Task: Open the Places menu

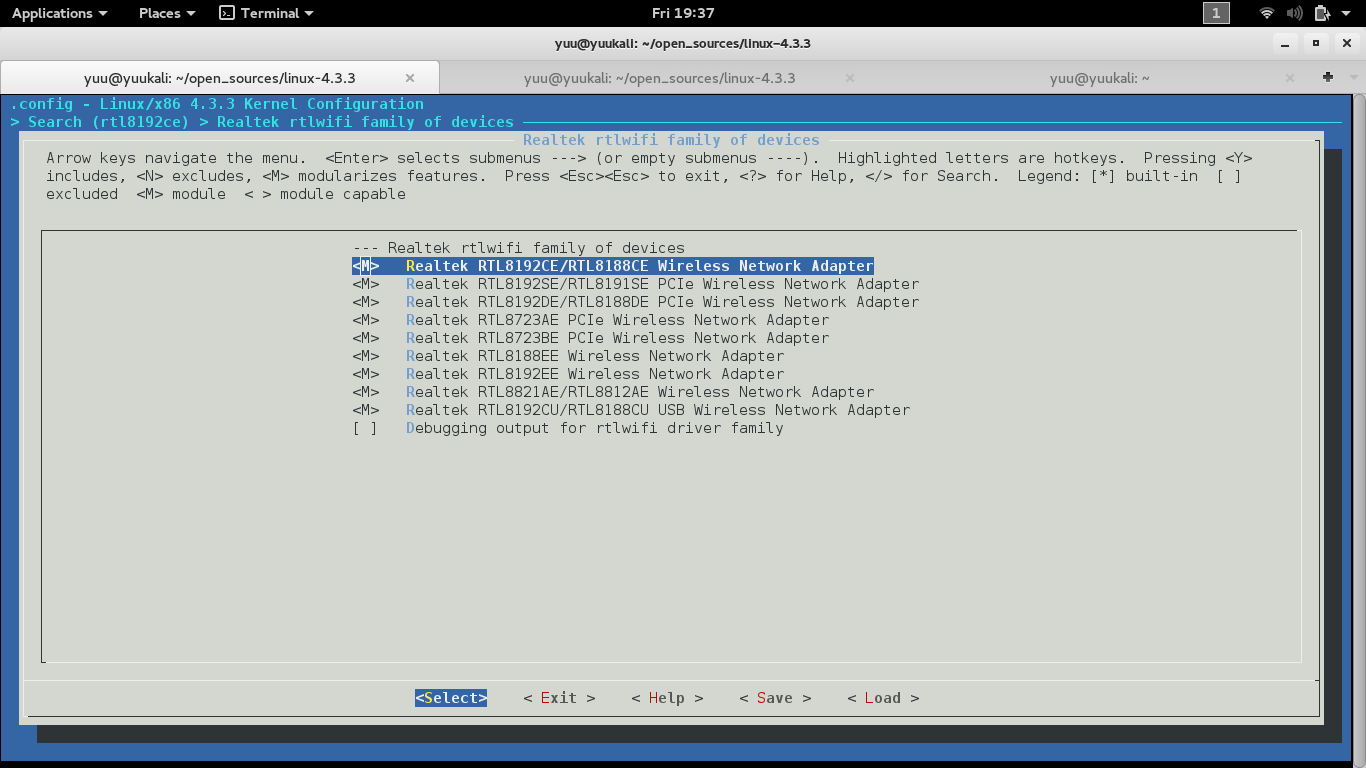Action: [x=167, y=13]
